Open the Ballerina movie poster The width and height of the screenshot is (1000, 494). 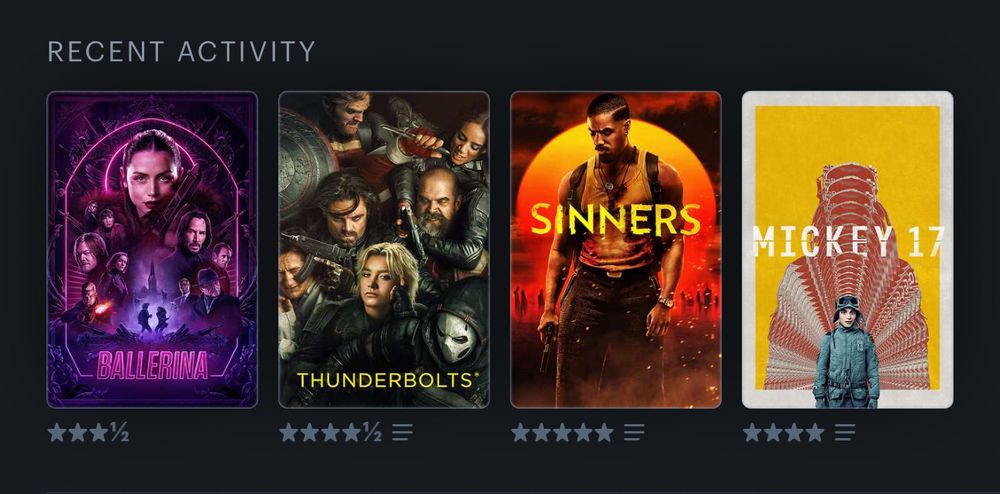click(152, 249)
